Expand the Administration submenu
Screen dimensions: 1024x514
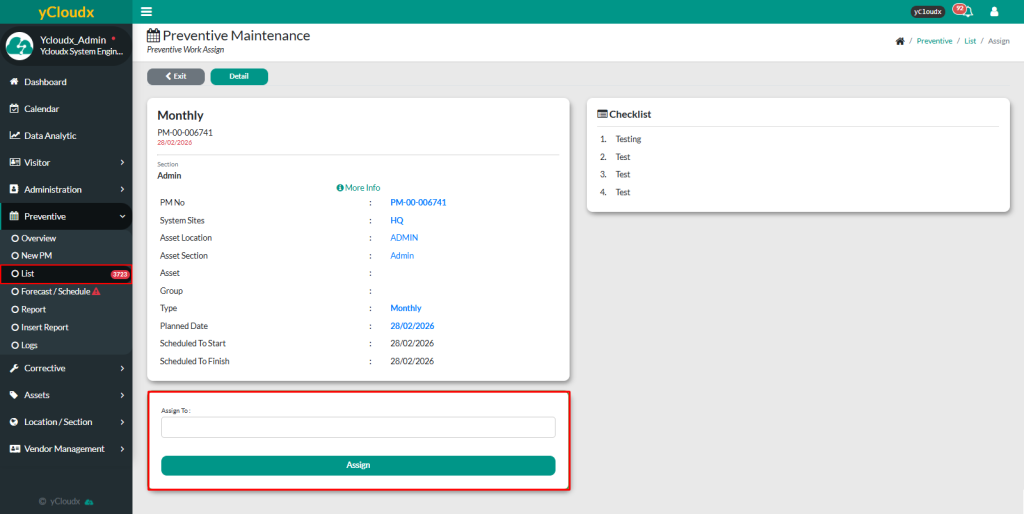tap(65, 189)
